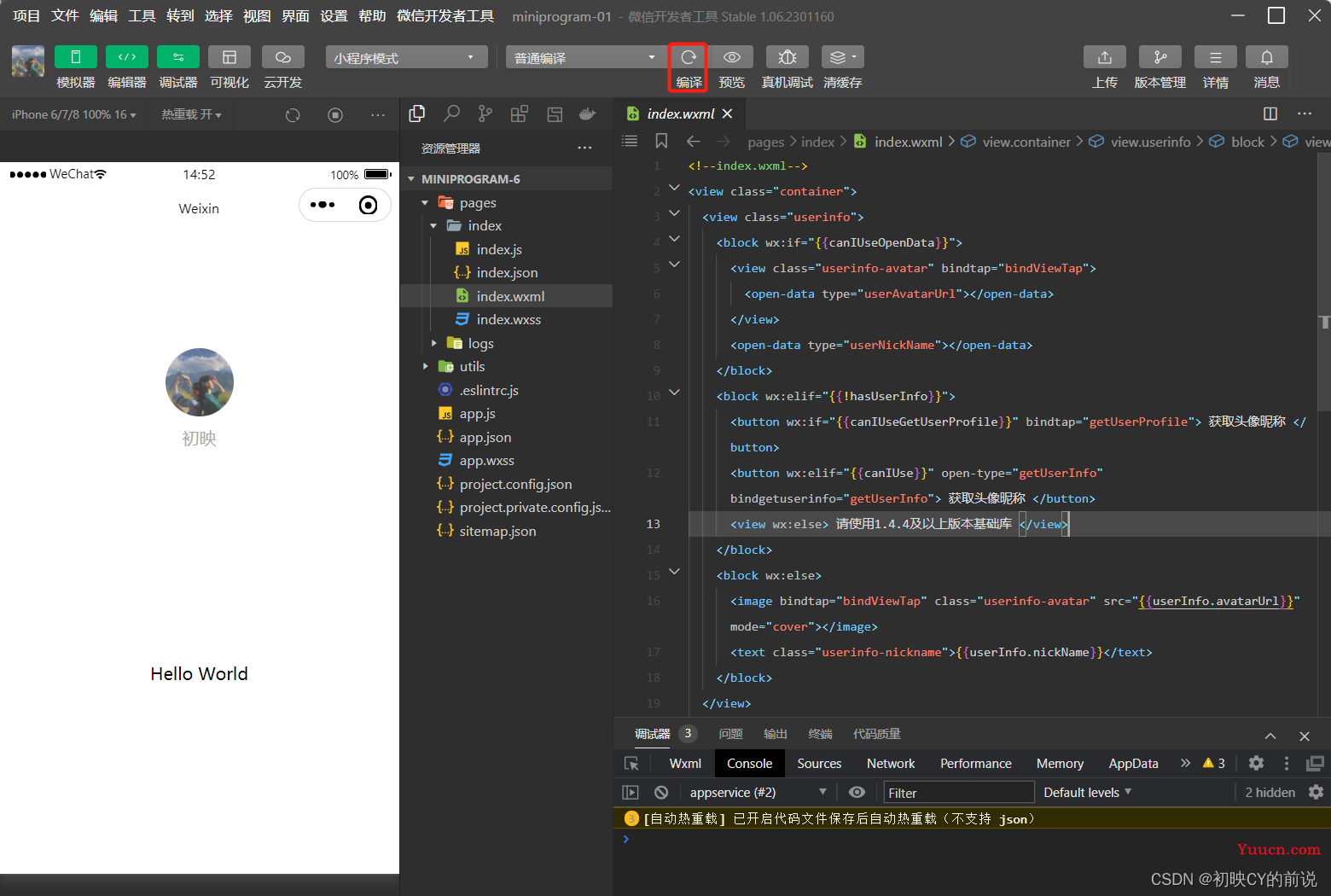Open the 文件 menu

coord(65,16)
